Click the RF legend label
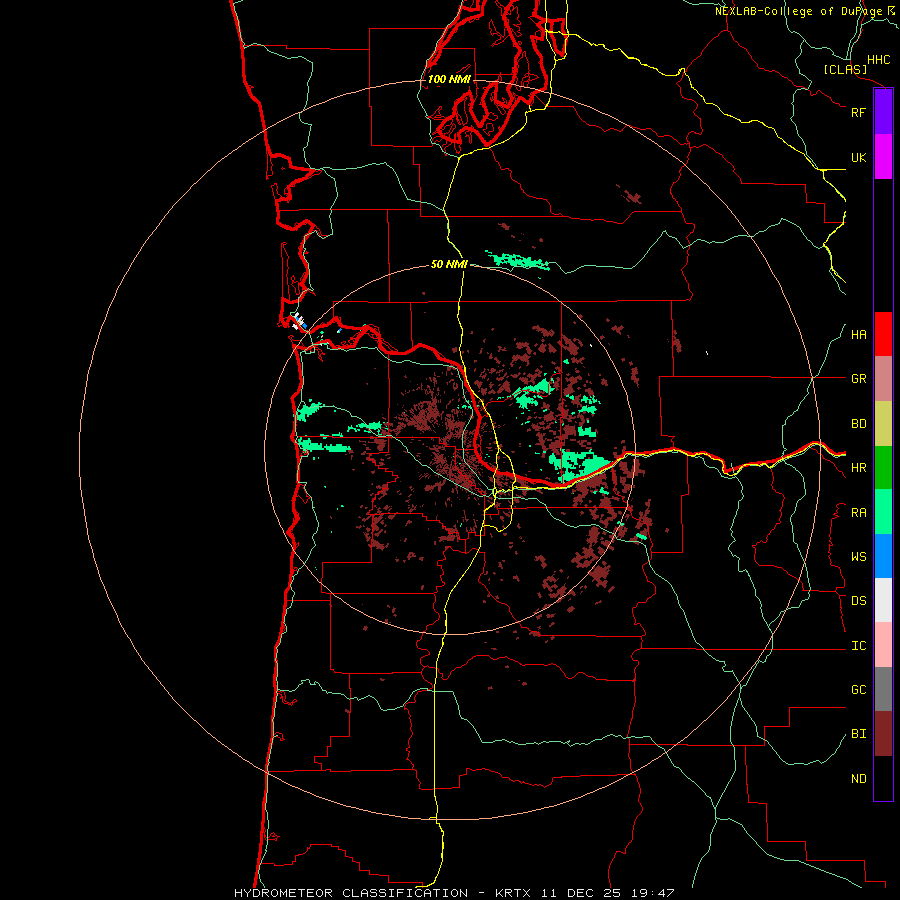This screenshot has width=900, height=900. pos(858,112)
